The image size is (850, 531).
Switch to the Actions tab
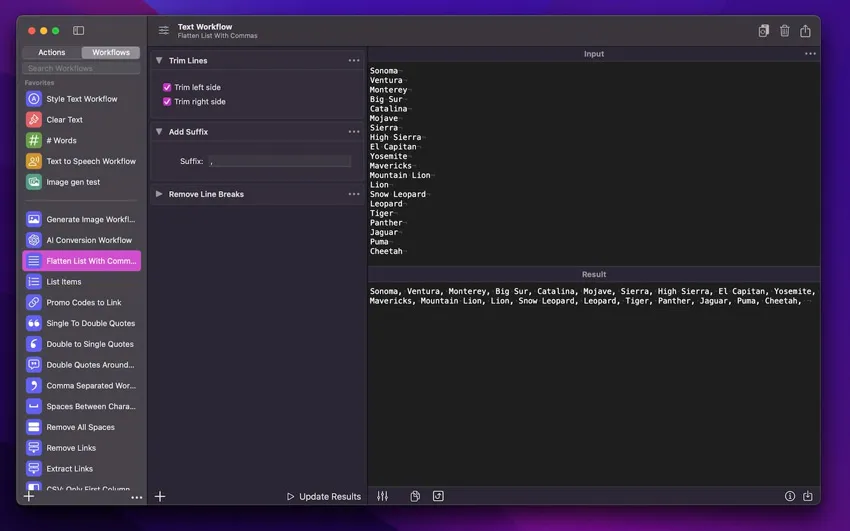pos(52,52)
